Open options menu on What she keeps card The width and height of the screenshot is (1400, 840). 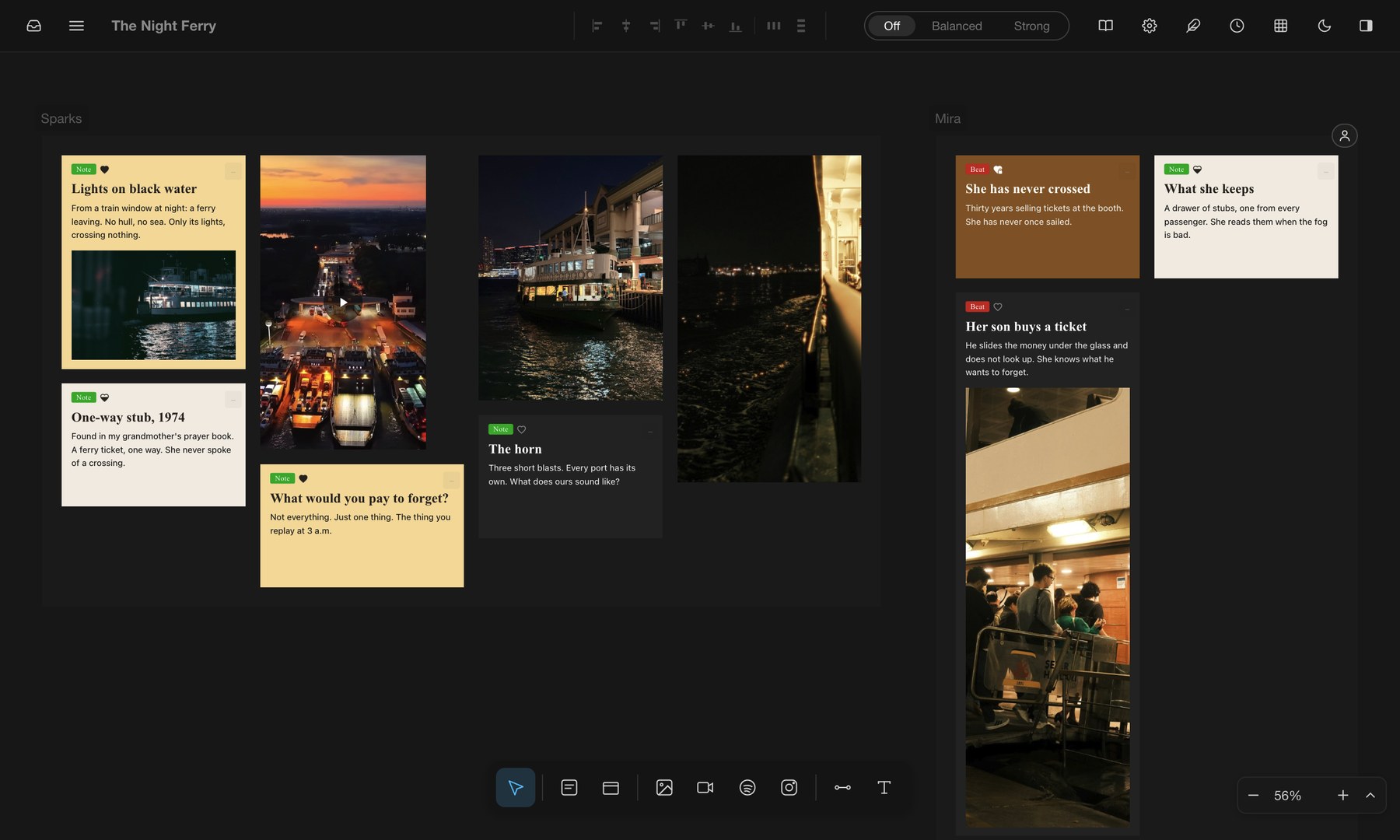point(1325,171)
